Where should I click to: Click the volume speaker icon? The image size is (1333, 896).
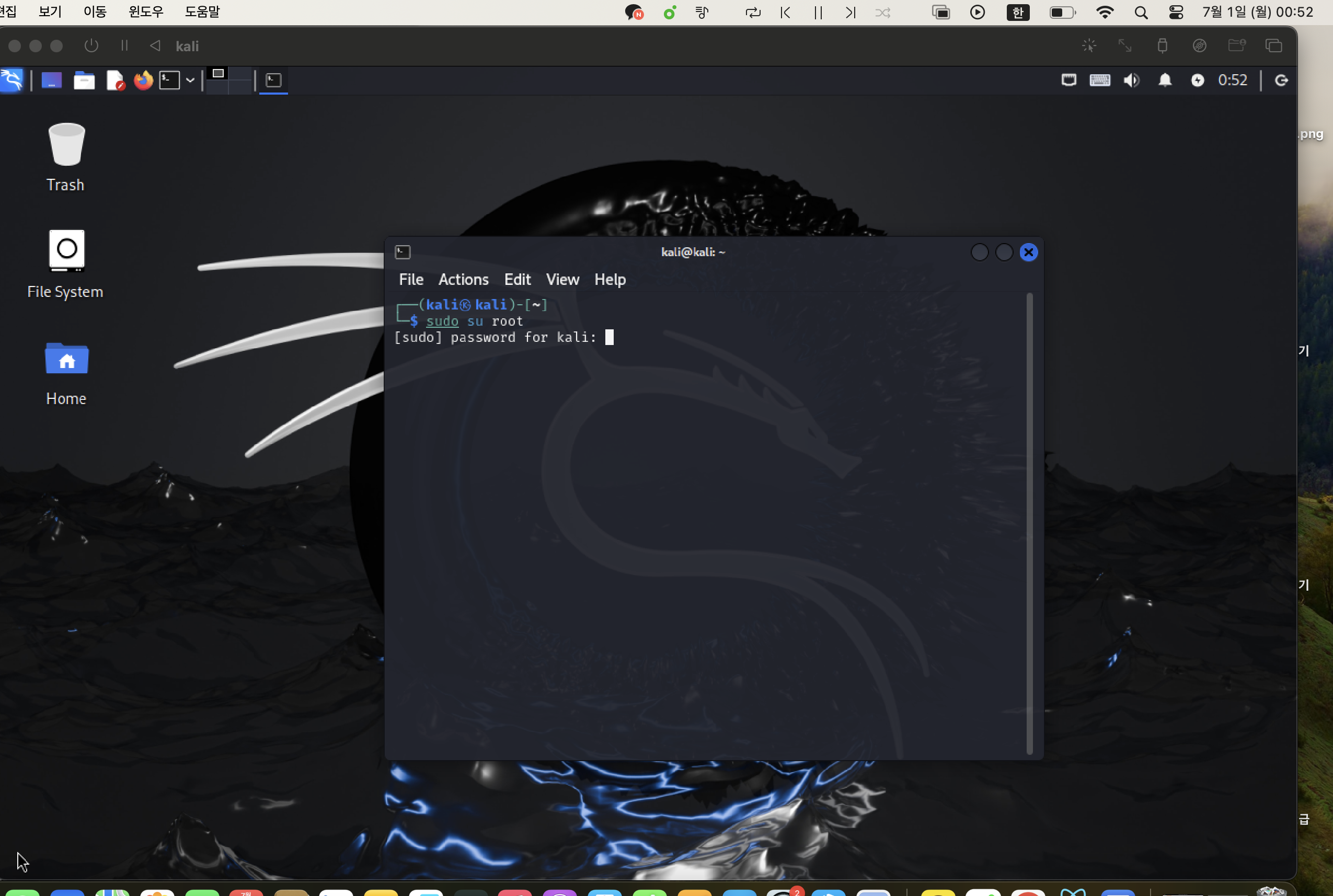[x=1131, y=80]
